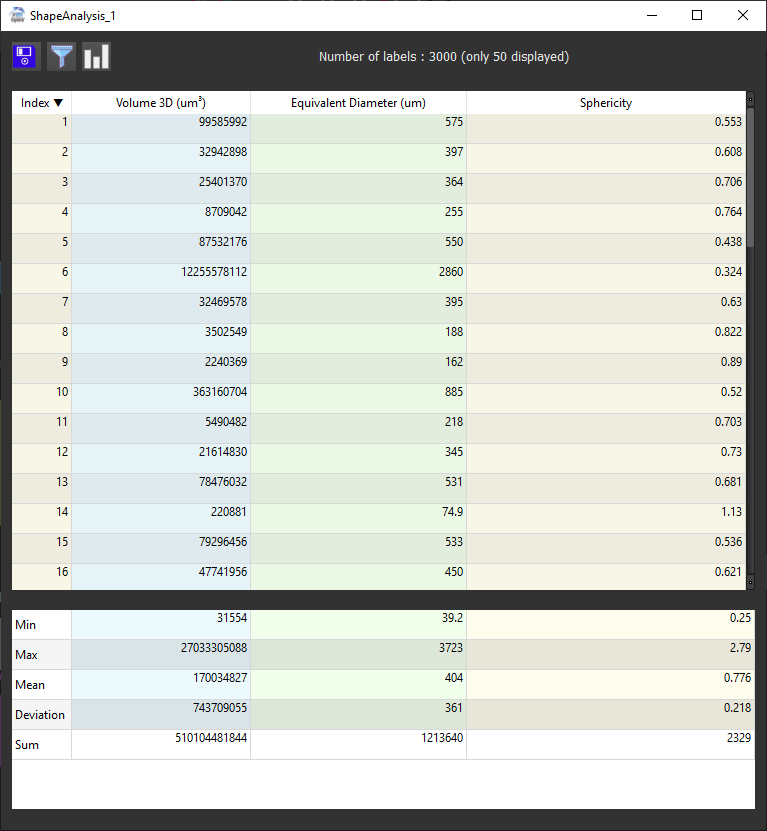Image resolution: width=767 pixels, height=831 pixels.
Task: Click volume cell 12255578112
Action: (x=161, y=279)
